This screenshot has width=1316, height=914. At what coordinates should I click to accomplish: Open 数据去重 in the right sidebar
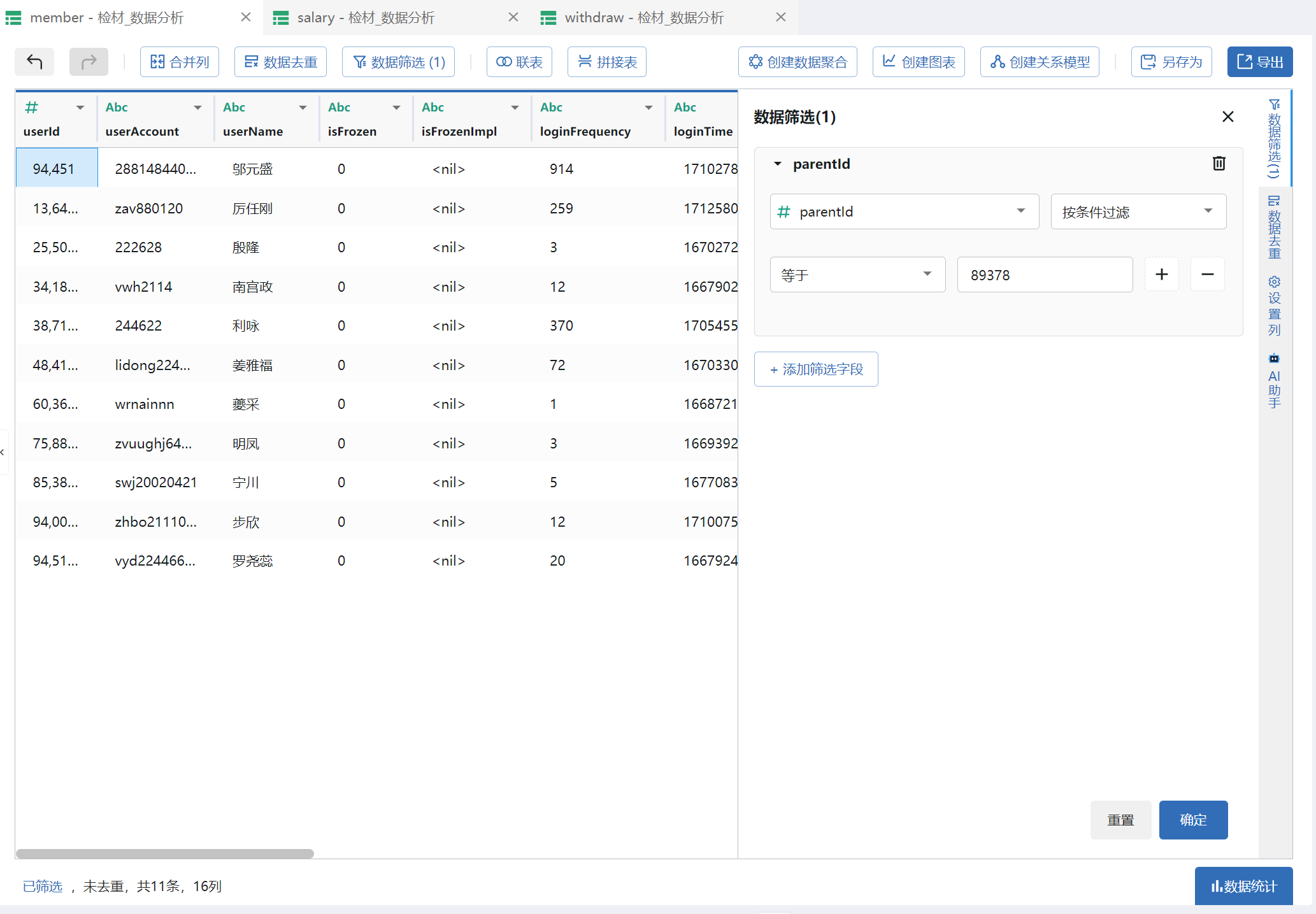1274,227
